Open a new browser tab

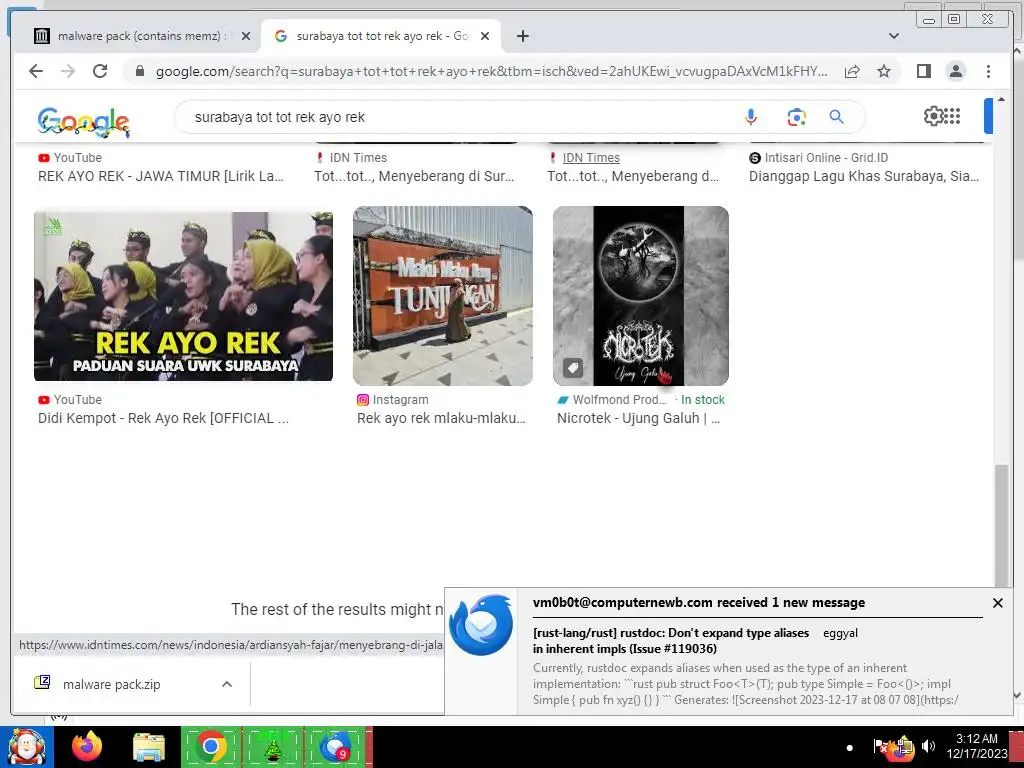tap(522, 36)
